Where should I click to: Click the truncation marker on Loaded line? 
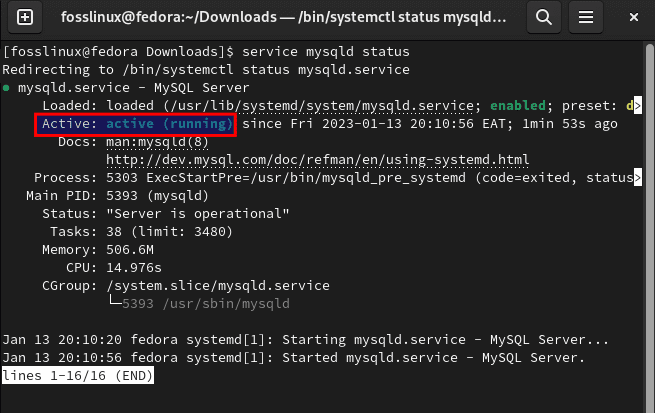pos(637,106)
